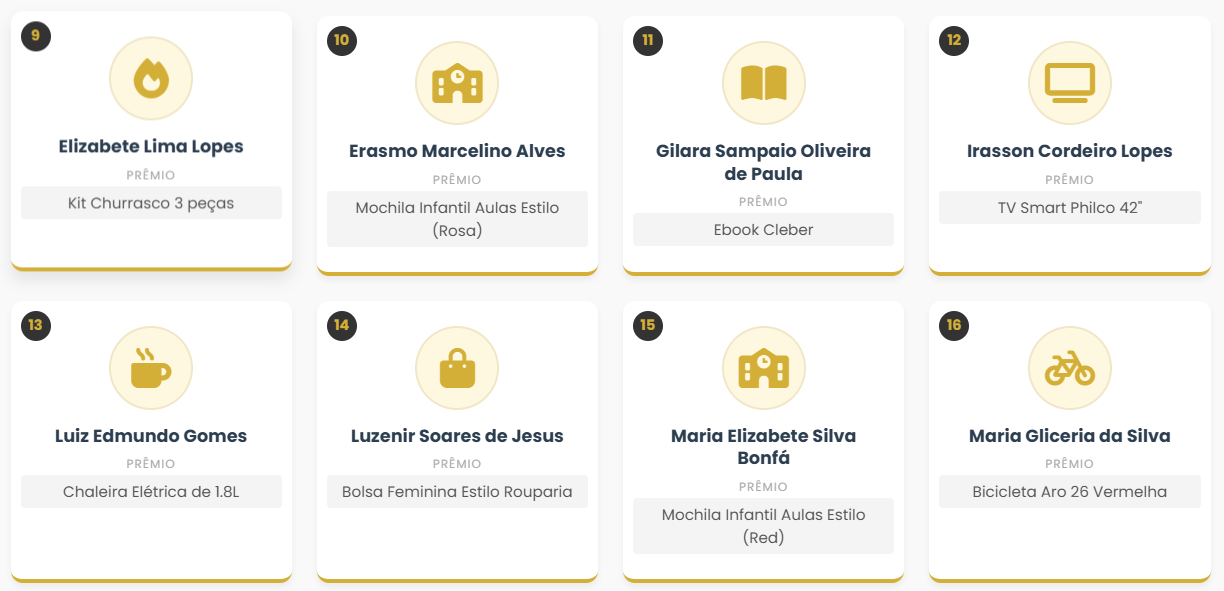
Task: Click the name Gilara Sampaio Oliveira de Paula
Action: [764, 162]
